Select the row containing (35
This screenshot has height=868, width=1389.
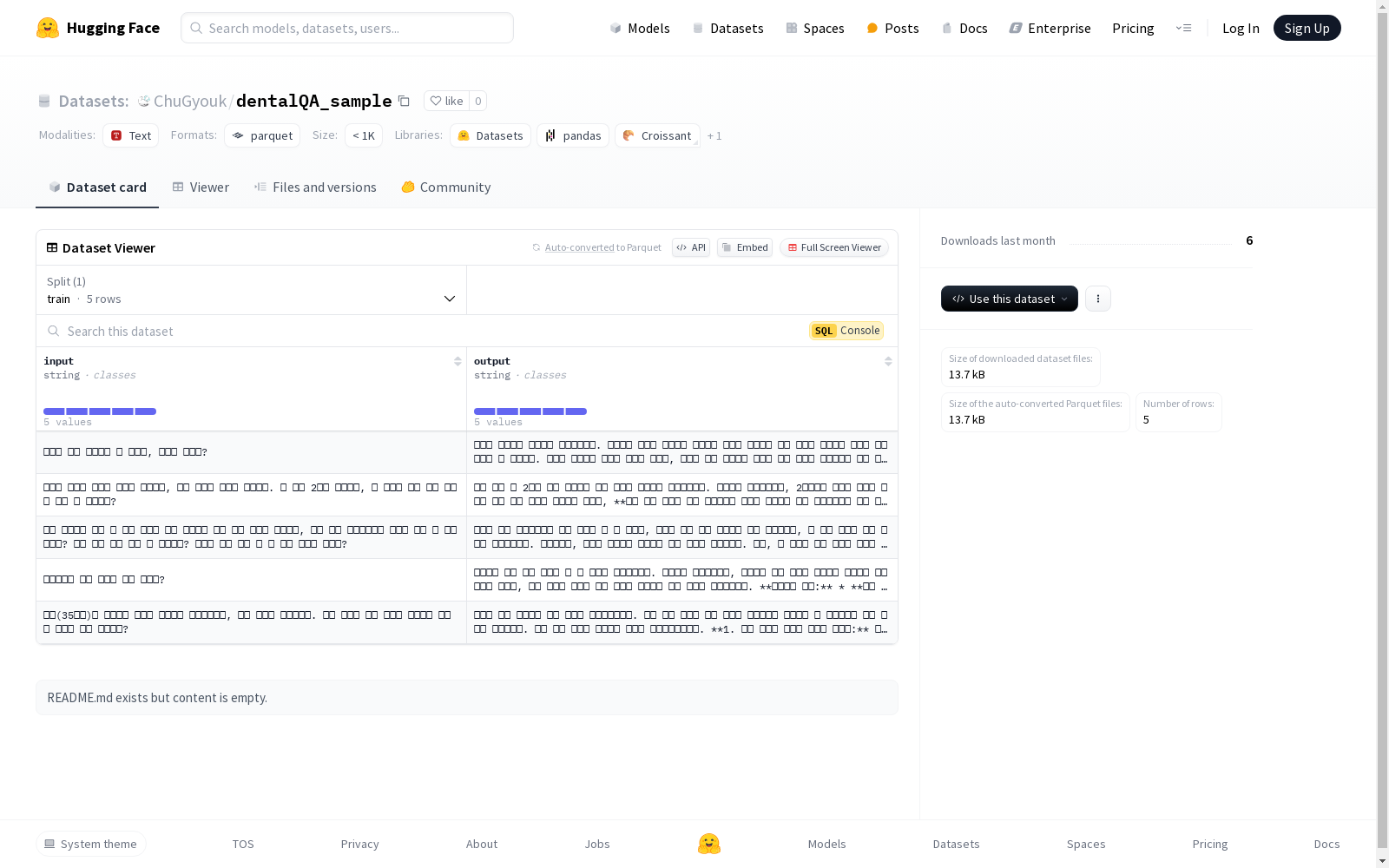click(x=467, y=621)
